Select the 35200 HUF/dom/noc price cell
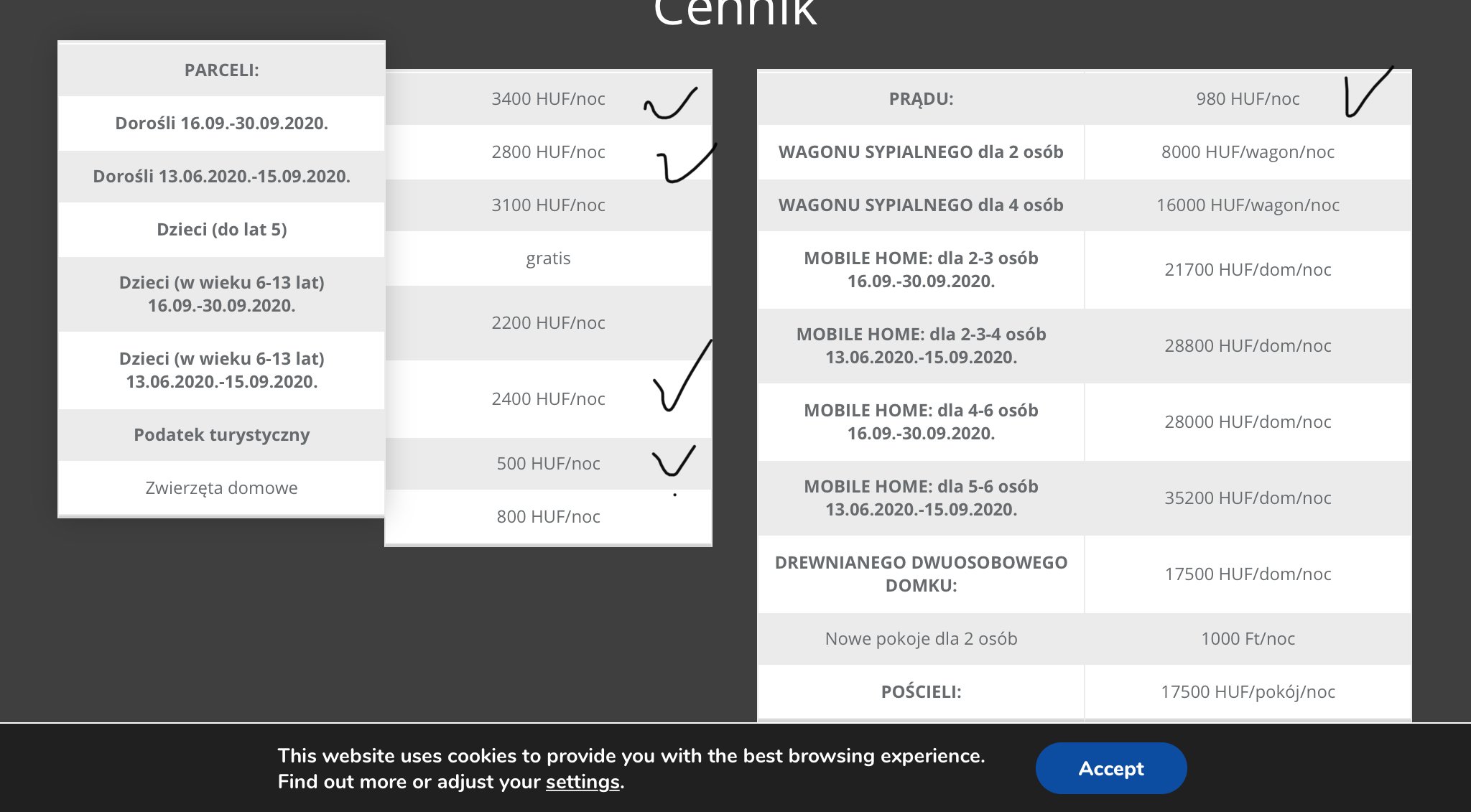 tap(1248, 498)
